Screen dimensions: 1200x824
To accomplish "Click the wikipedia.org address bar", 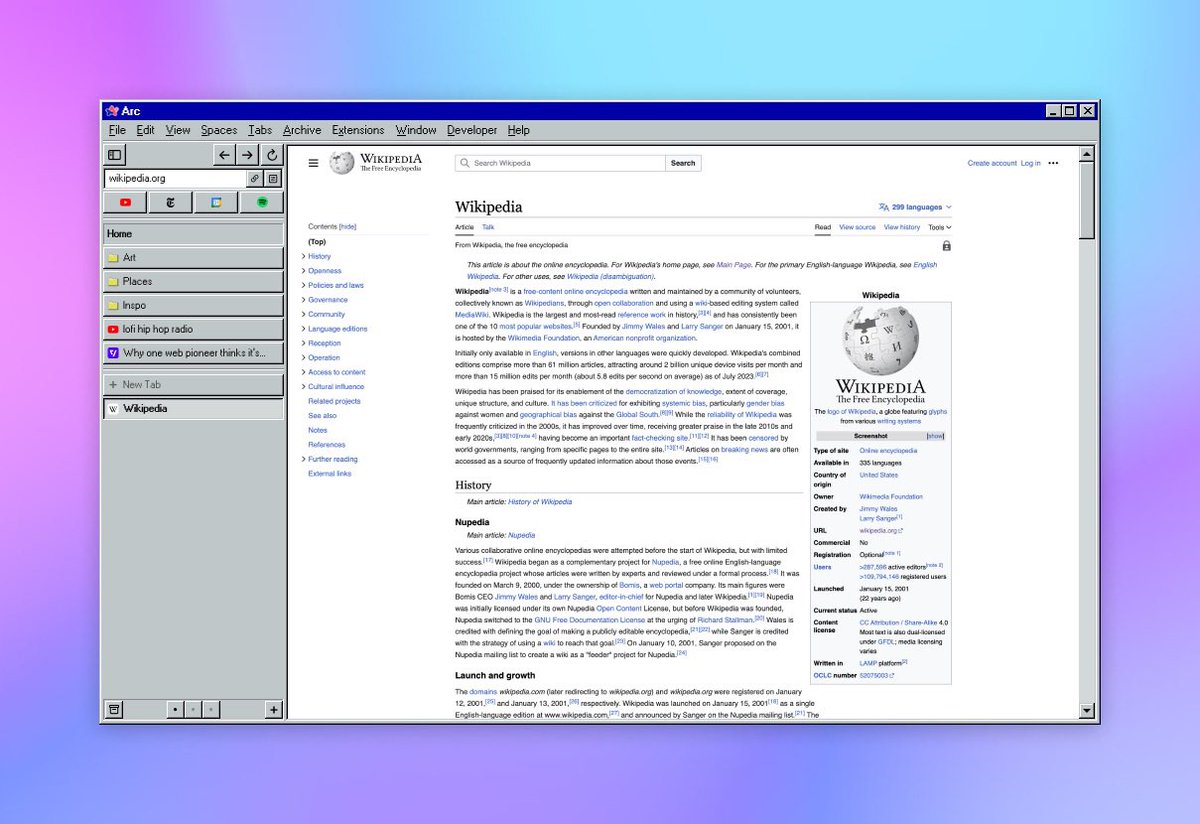I will [175, 178].
